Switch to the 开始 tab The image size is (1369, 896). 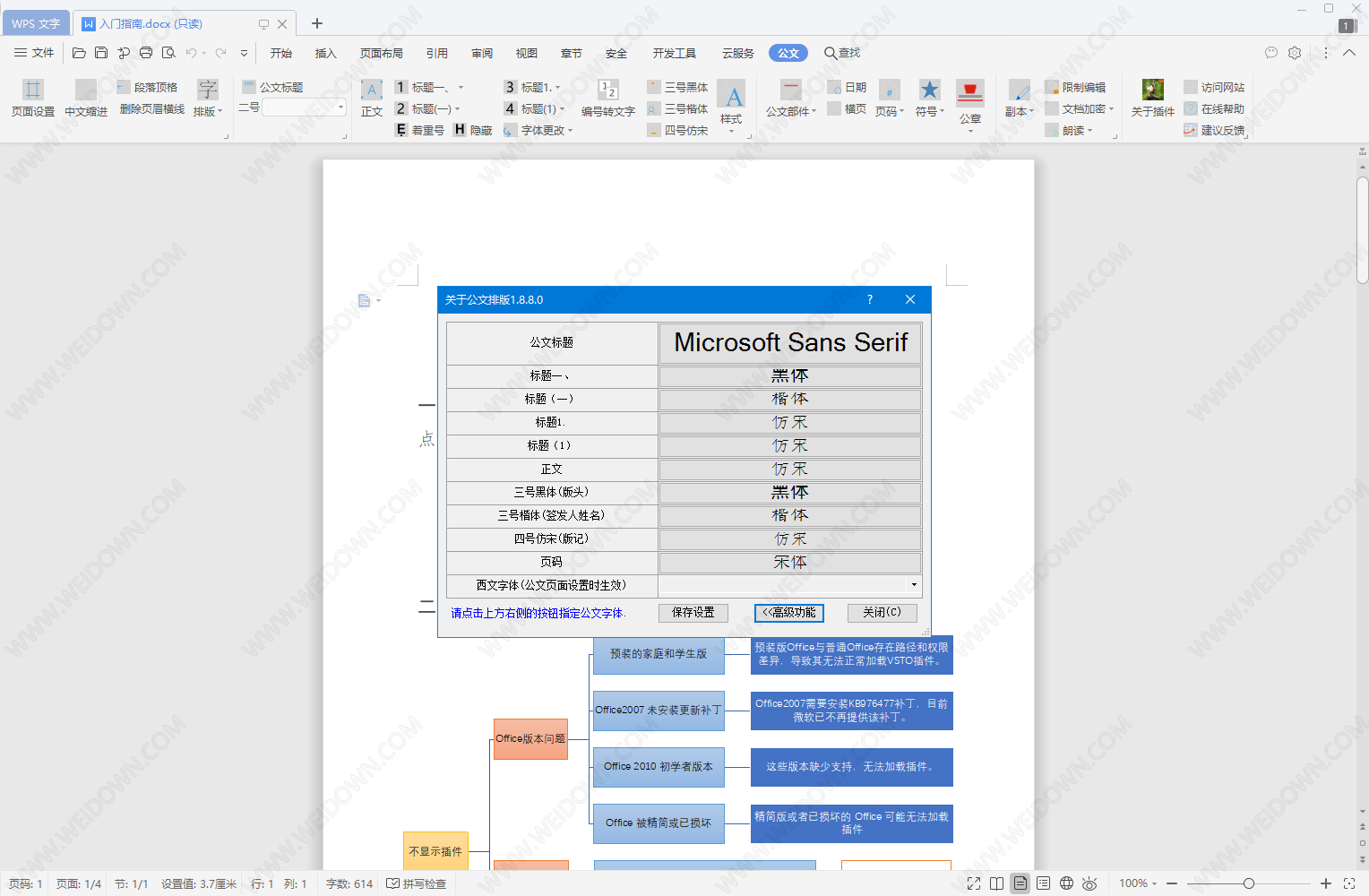(x=281, y=53)
